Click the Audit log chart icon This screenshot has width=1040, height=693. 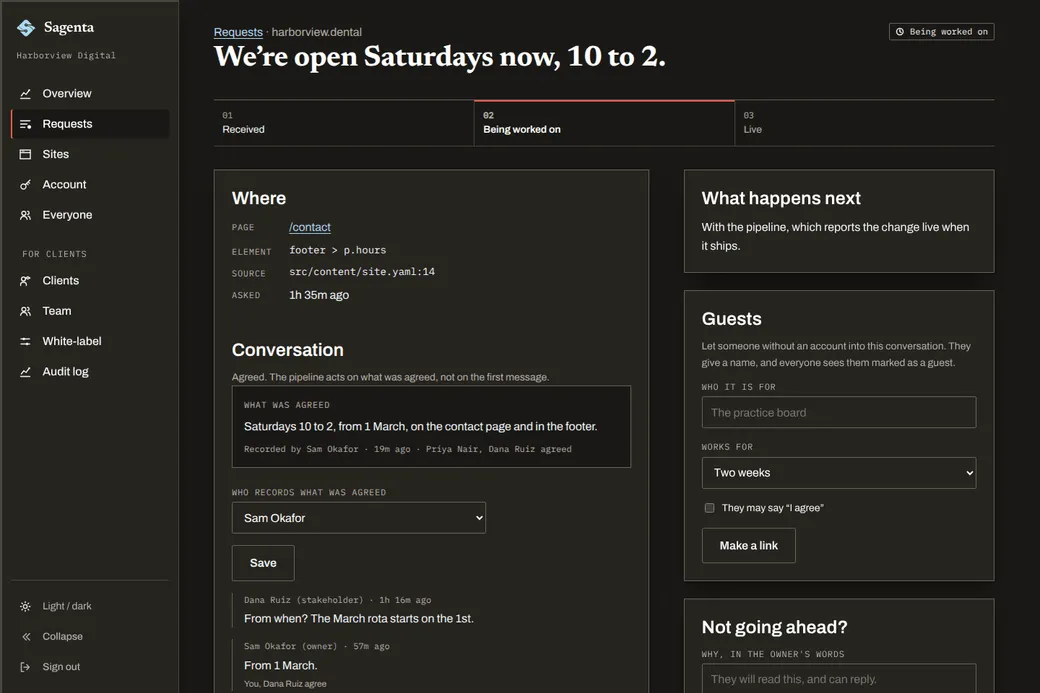point(25,372)
